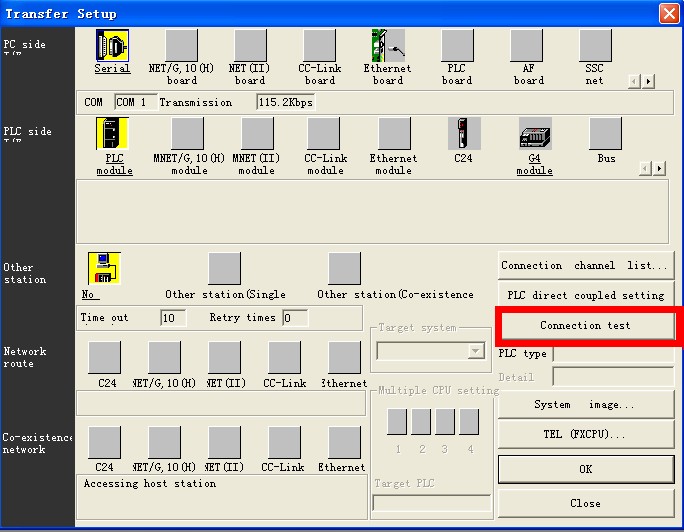This screenshot has width=684, height=532.
Task: Select the CC-Link board icon
Action: point(319,46)
